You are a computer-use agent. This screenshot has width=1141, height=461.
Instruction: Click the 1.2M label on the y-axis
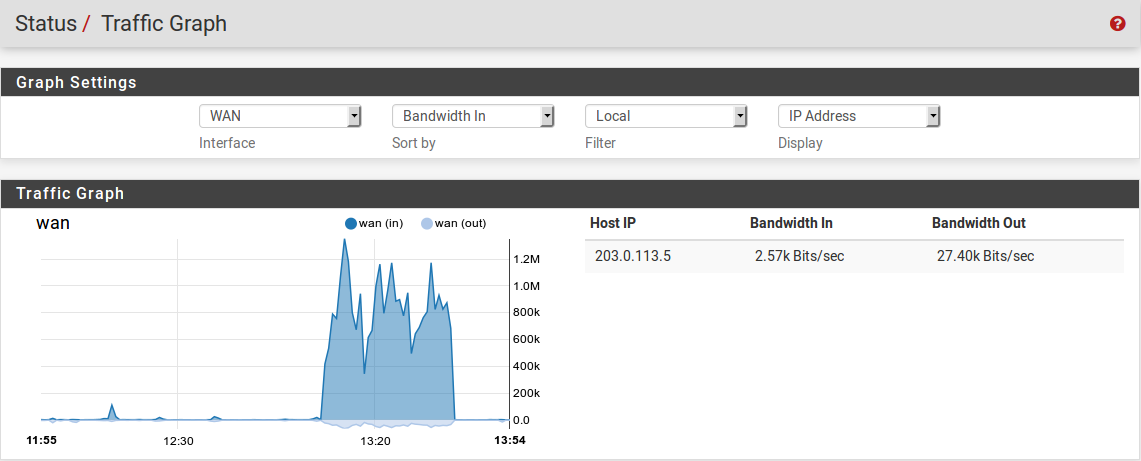coord(526,259)
